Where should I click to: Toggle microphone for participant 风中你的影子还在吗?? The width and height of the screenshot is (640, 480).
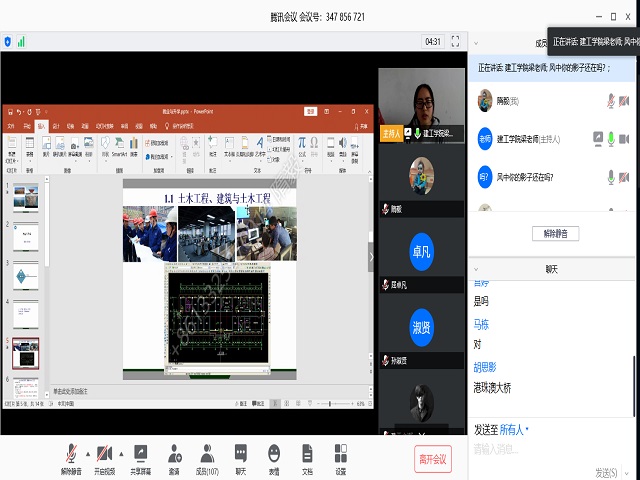[x=610, y=176]
